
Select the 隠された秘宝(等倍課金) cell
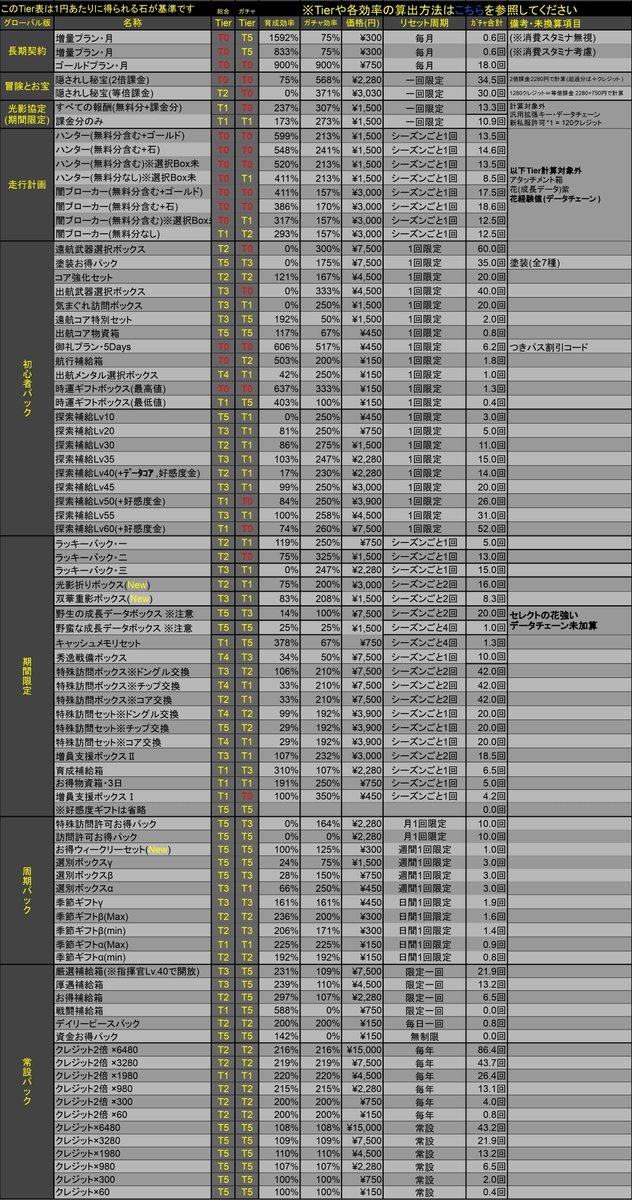132,92
